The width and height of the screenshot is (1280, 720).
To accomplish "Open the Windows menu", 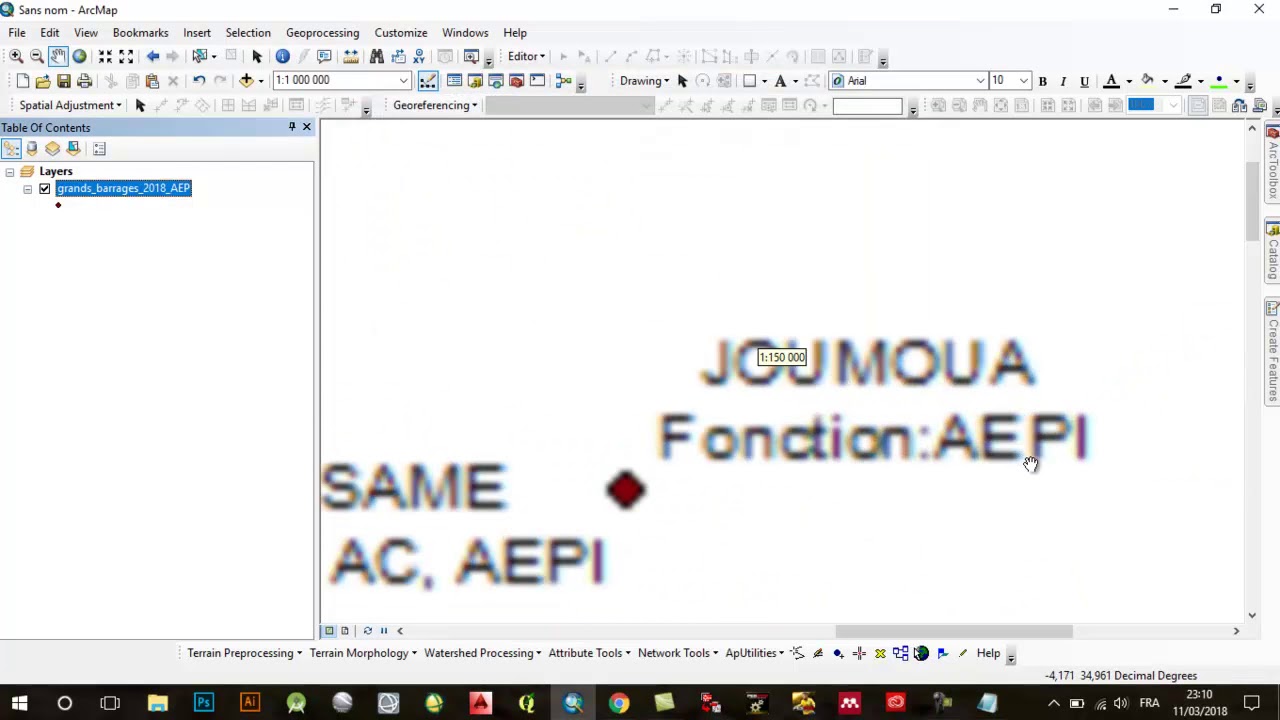I will (465, 33).
